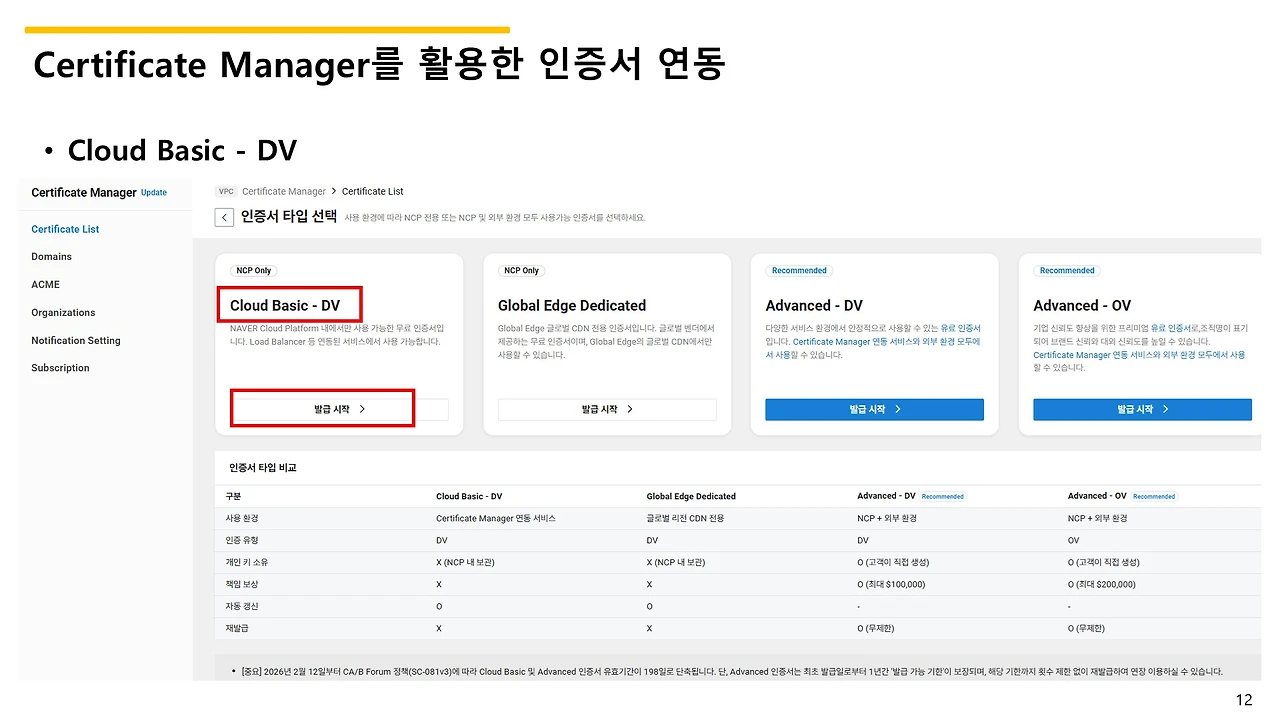This screenshot has width=1280, height=720.
Task: Click the 인증 유형 row label
Action: click(x=242, y=540)
